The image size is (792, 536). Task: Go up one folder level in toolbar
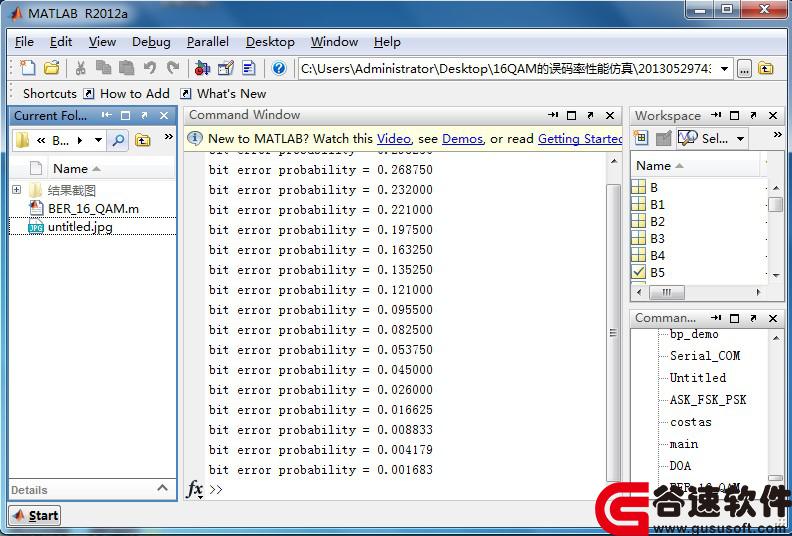766,68
